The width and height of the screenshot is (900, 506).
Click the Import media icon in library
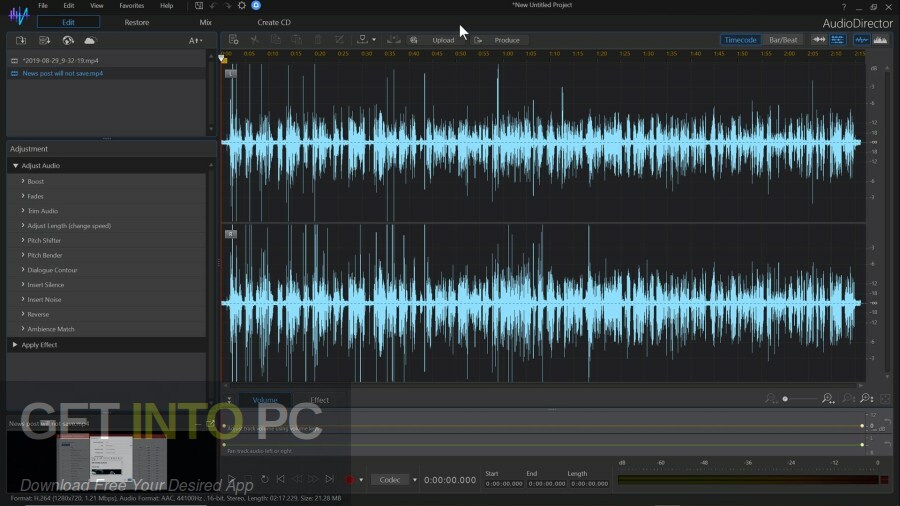pos(21,40)
